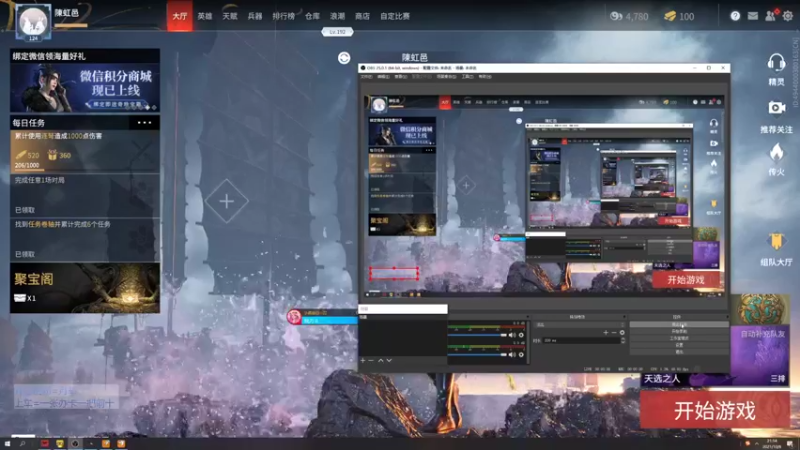The height and width of the screenshot is (450, 800).
Task: Adjust the upper OBS volume slider
Action: tap(478, 335)
